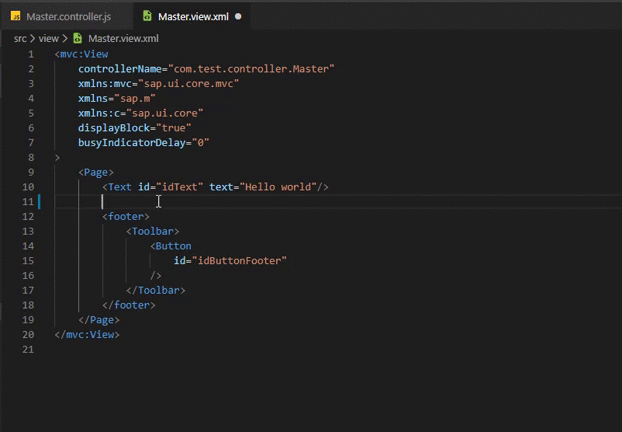This screenshot has height=432, width=622.
Task: Click the JS file icon on Master.controller.js tab
Action: tap(15, 16)
